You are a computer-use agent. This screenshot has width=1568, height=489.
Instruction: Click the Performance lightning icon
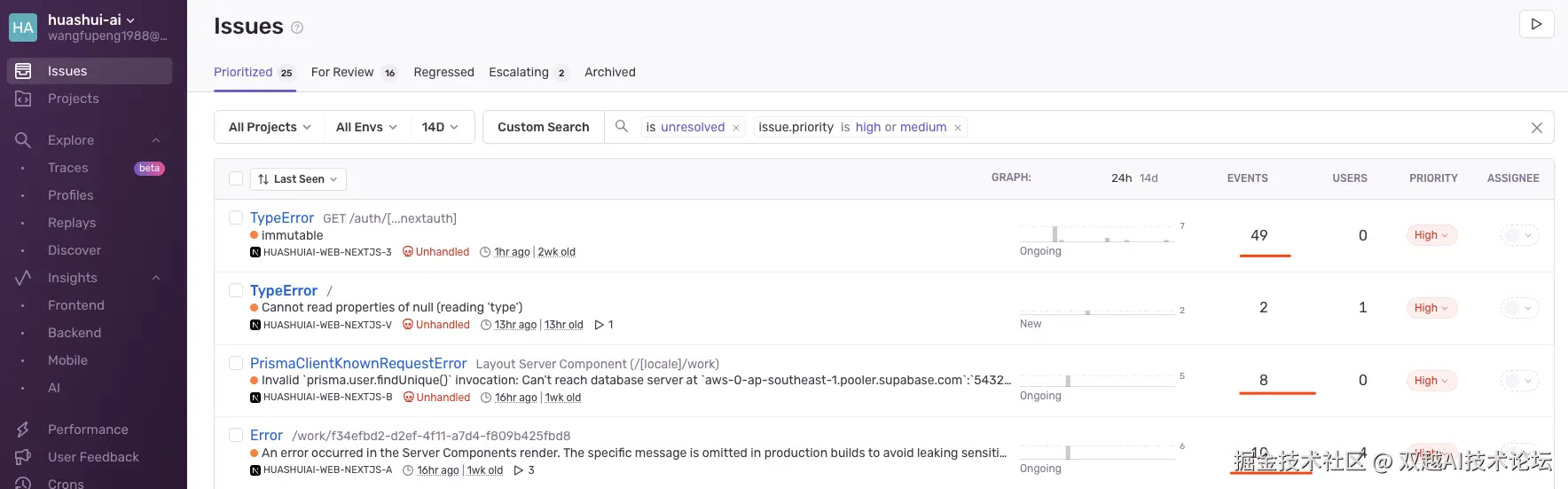click(x=23, y=430)
